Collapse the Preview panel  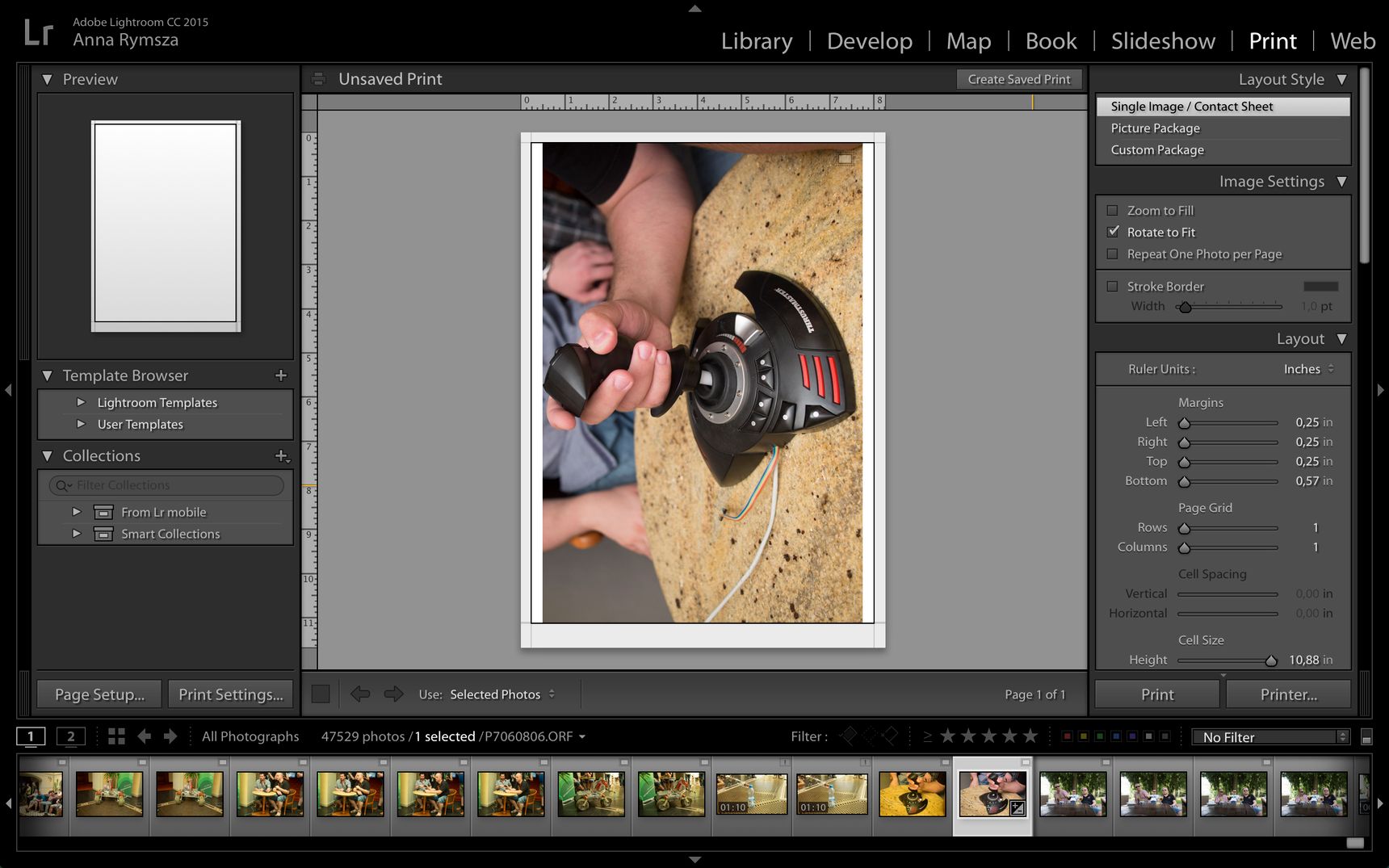pyautogui.click(x=47, y=79)
